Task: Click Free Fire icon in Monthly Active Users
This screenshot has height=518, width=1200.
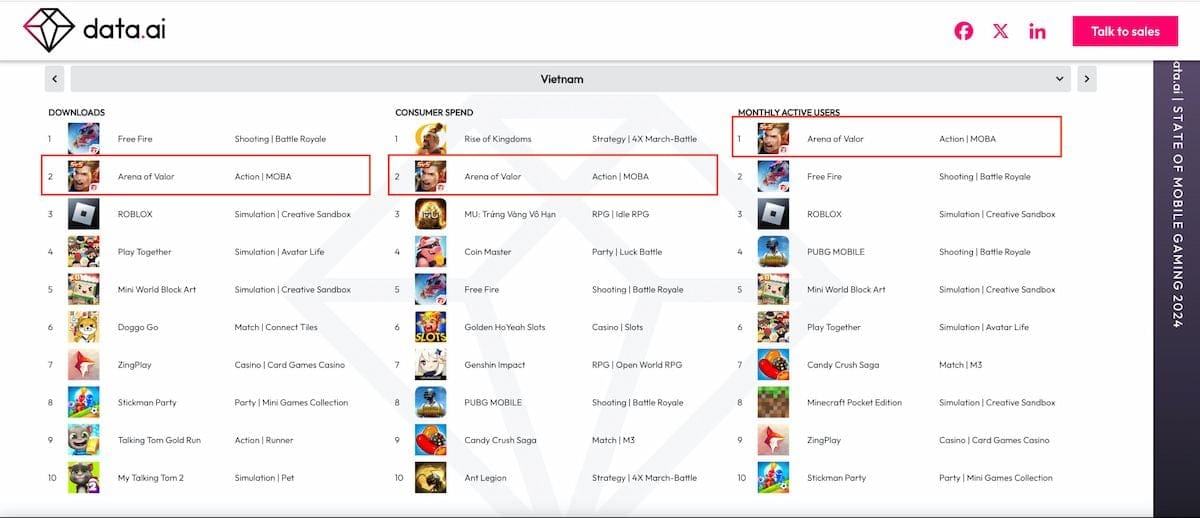Action: coord(773,176)
